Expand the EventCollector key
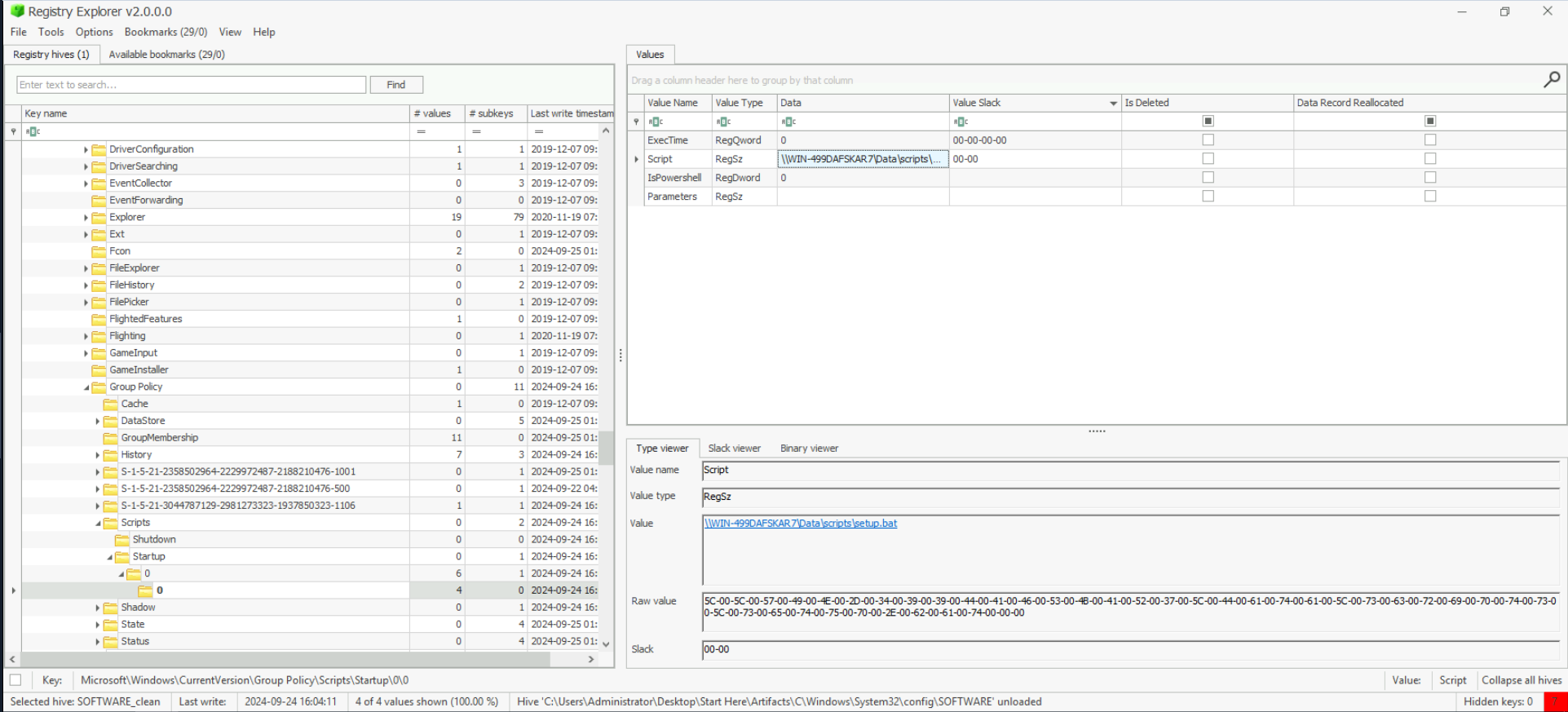The image size is (1568, 712). coord(86,184)
